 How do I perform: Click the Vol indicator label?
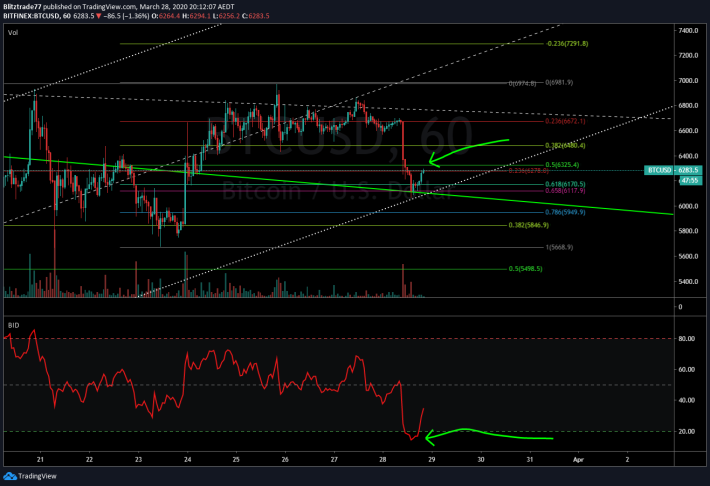click(13, 33)
